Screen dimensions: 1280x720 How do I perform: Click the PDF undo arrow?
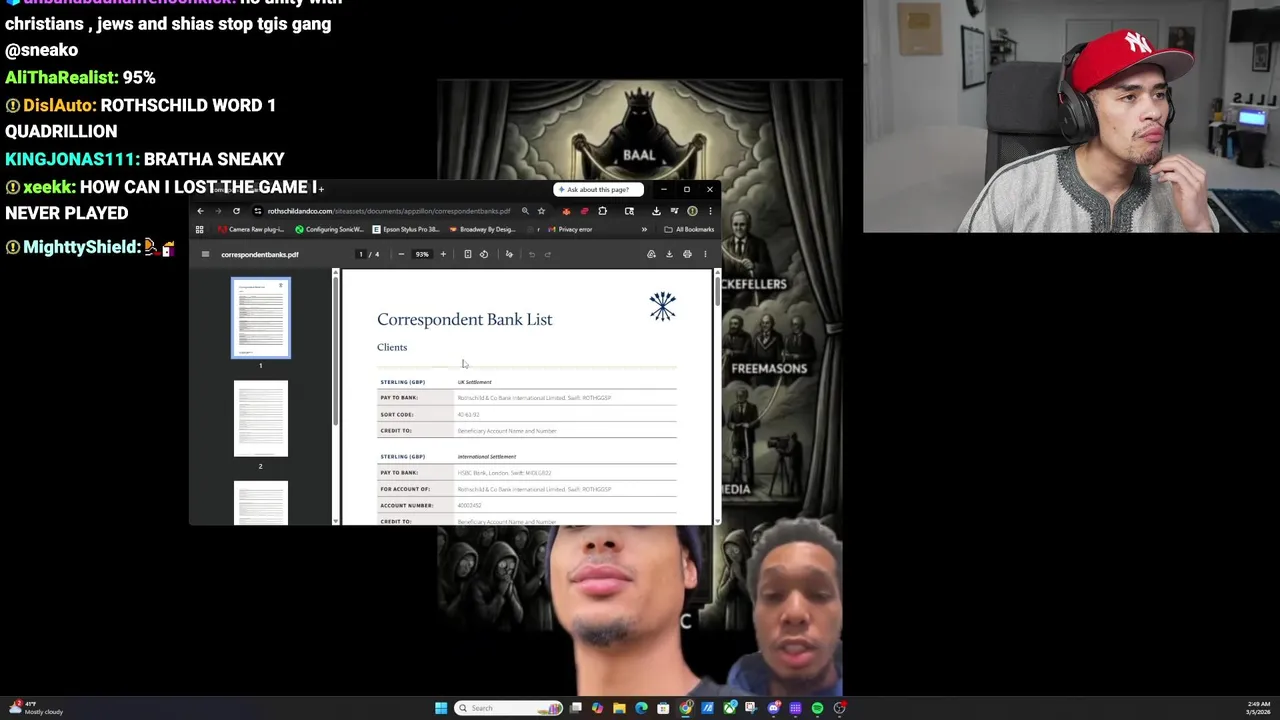pos(532,254)
